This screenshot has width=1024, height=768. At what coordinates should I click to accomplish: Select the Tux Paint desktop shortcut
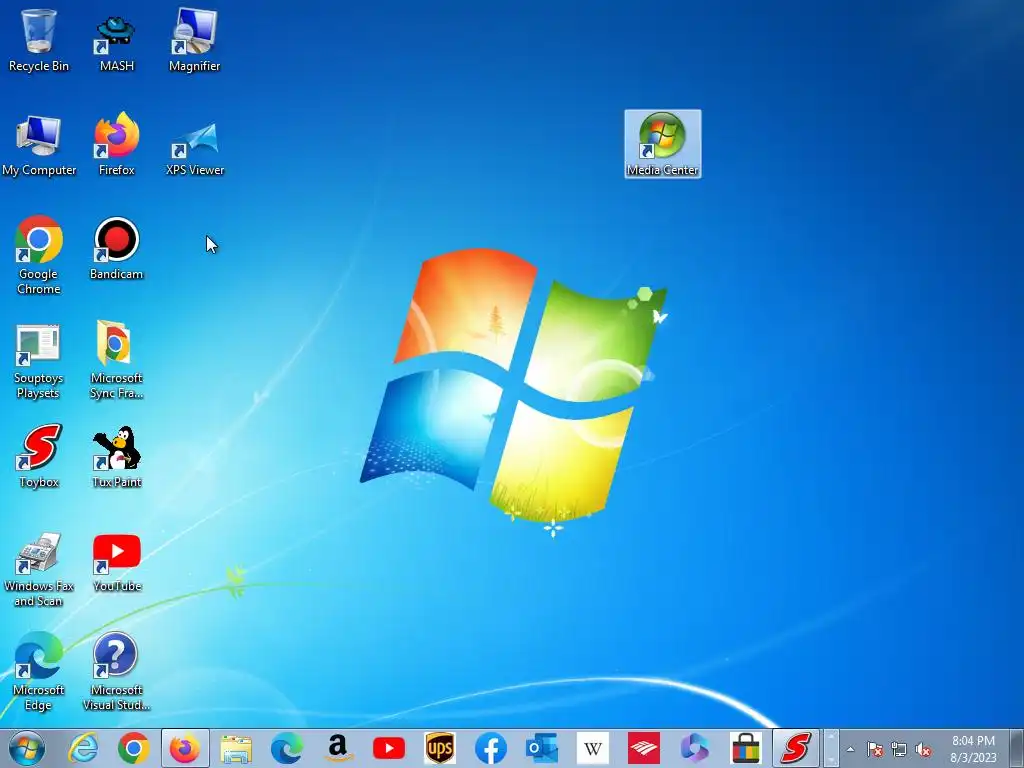coord(116,456)
